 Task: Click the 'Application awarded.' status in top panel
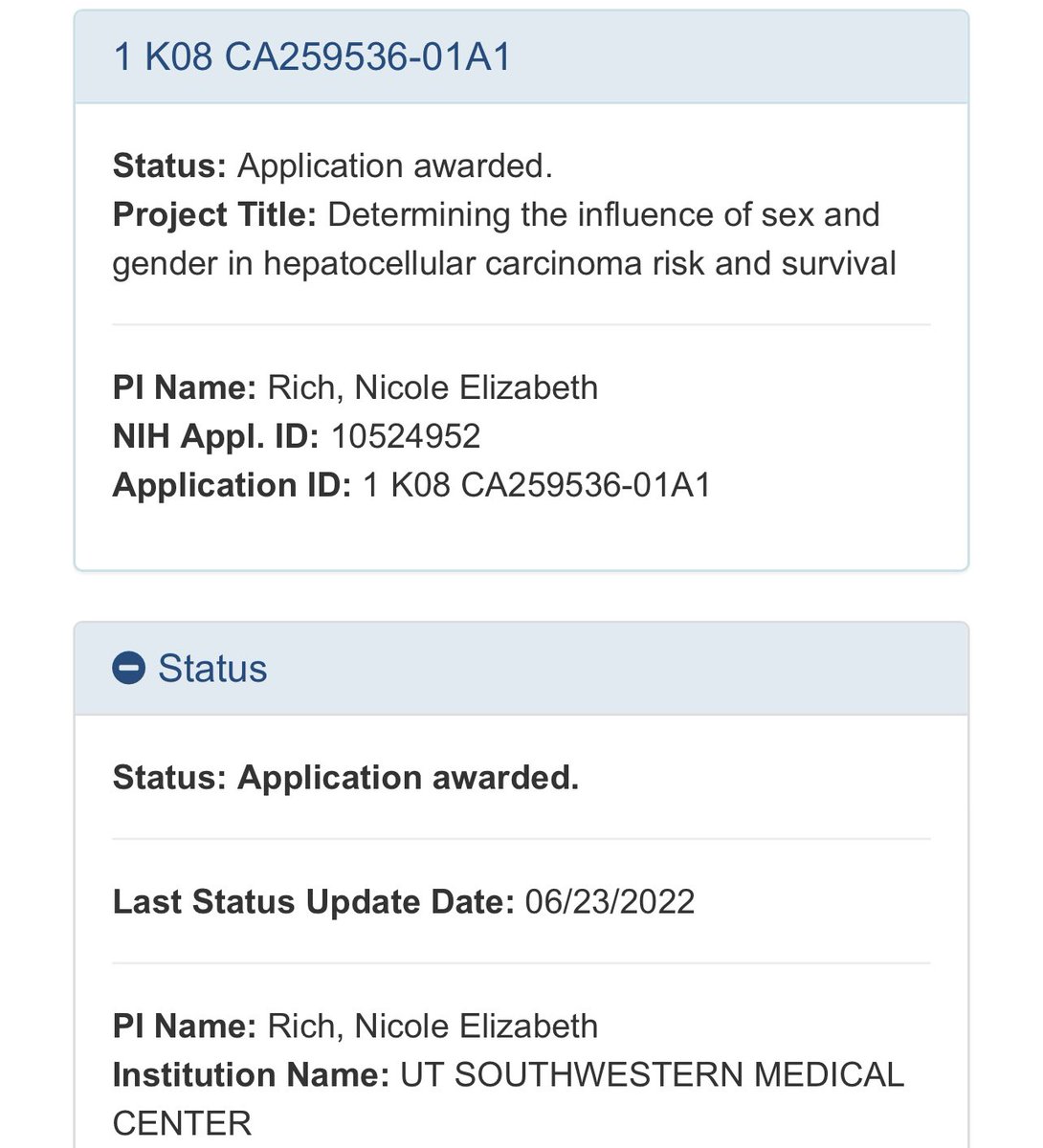point(395,166)
